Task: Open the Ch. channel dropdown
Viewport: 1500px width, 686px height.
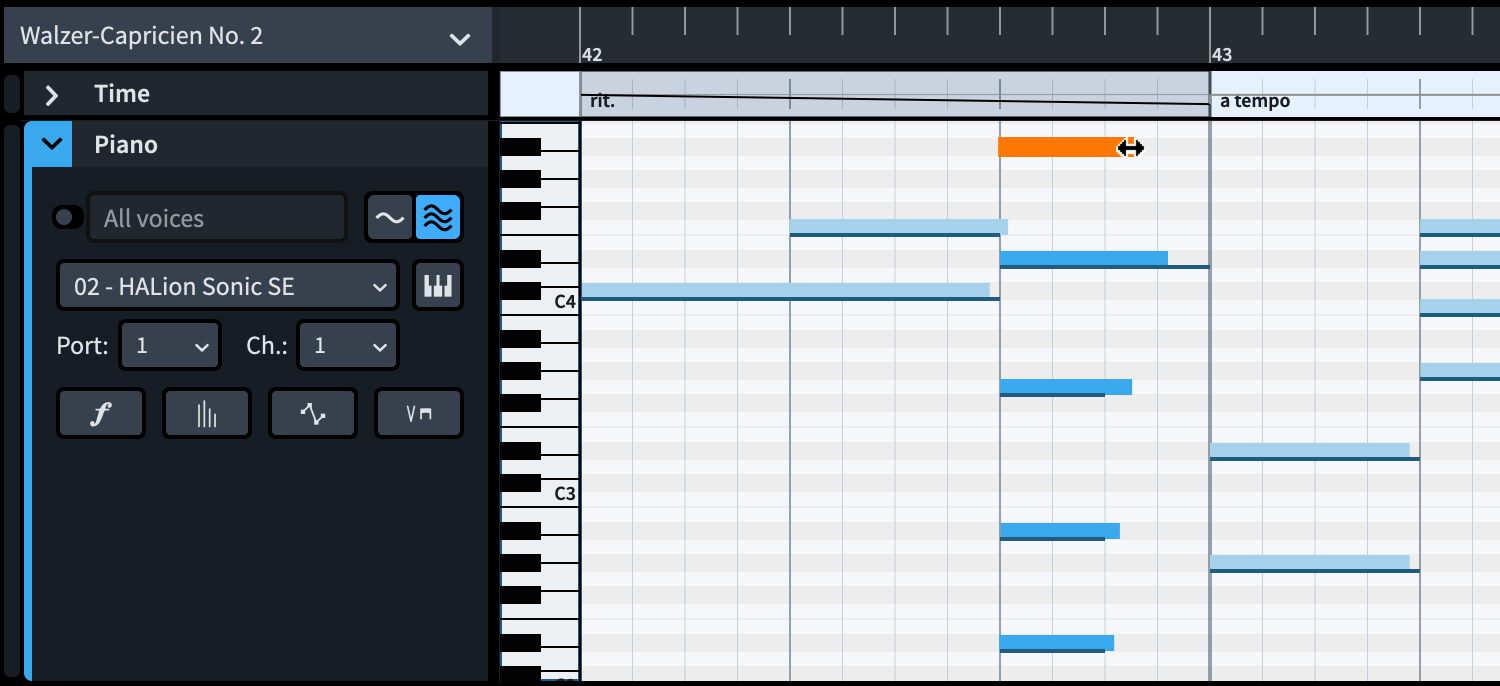Action: [347, 346]
